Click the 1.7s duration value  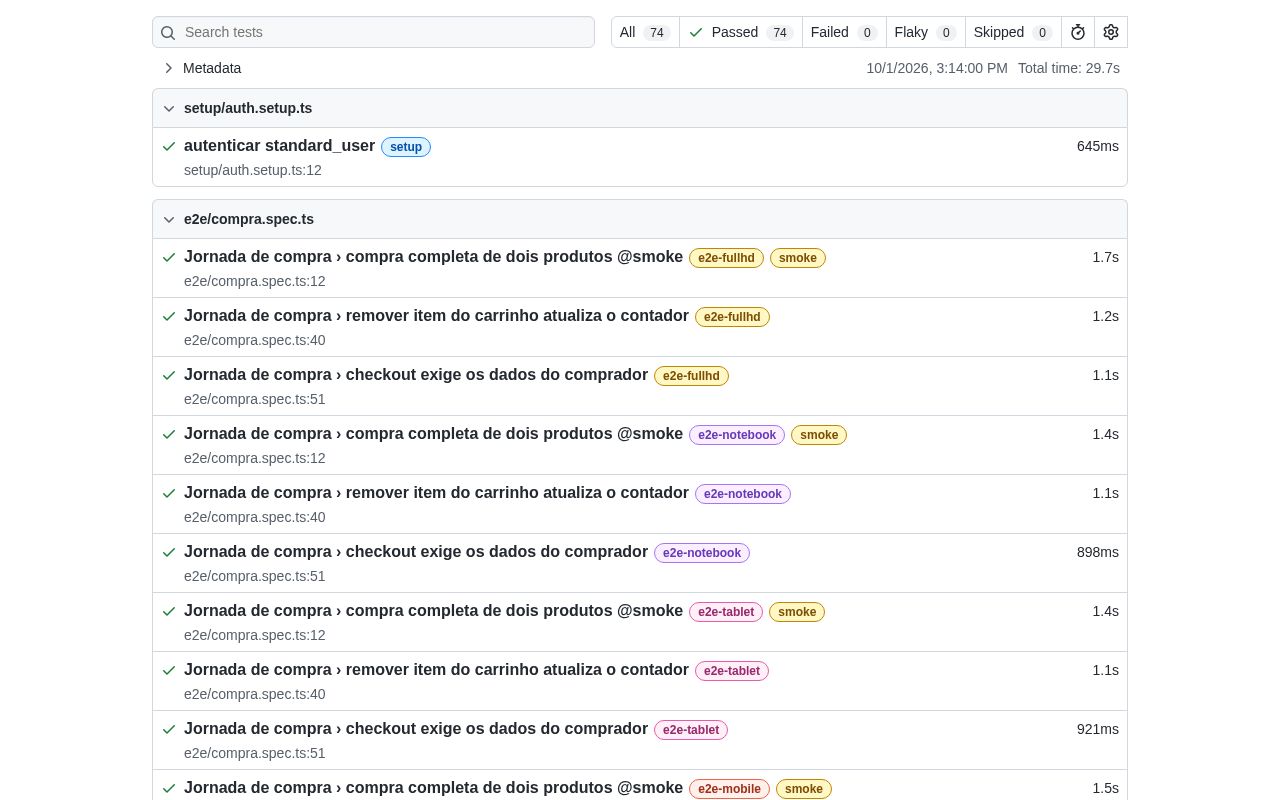pos(1105,257)
